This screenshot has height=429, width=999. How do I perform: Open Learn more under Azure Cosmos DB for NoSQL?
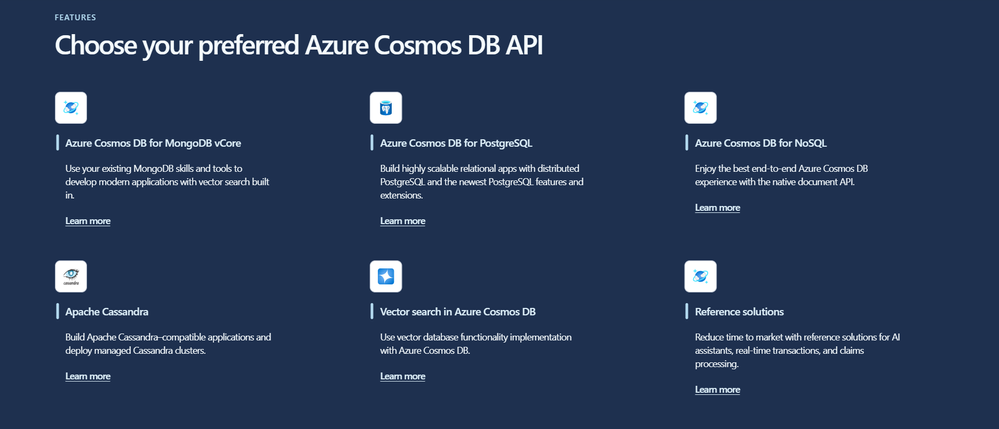point(717,208)
